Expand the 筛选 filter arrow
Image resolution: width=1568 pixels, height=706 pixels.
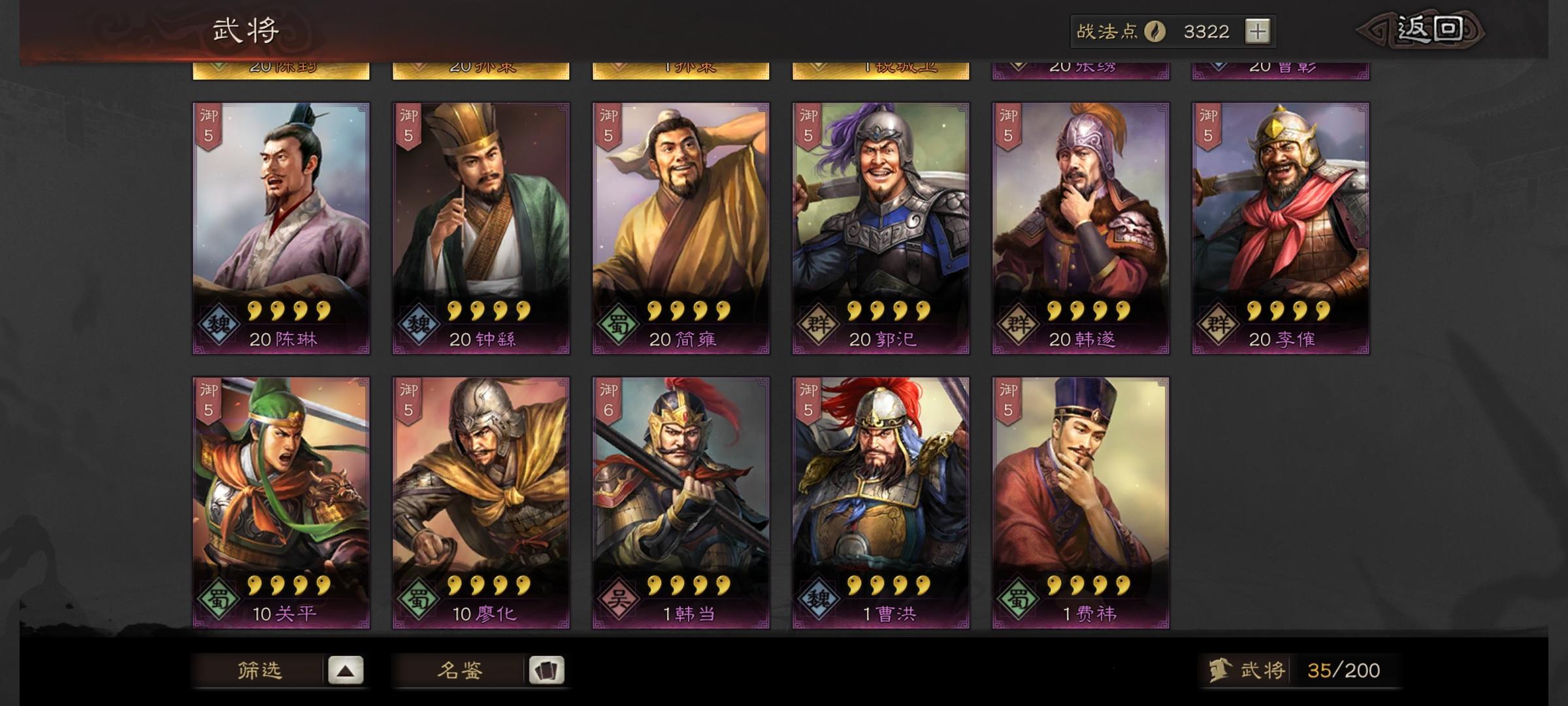346,670
